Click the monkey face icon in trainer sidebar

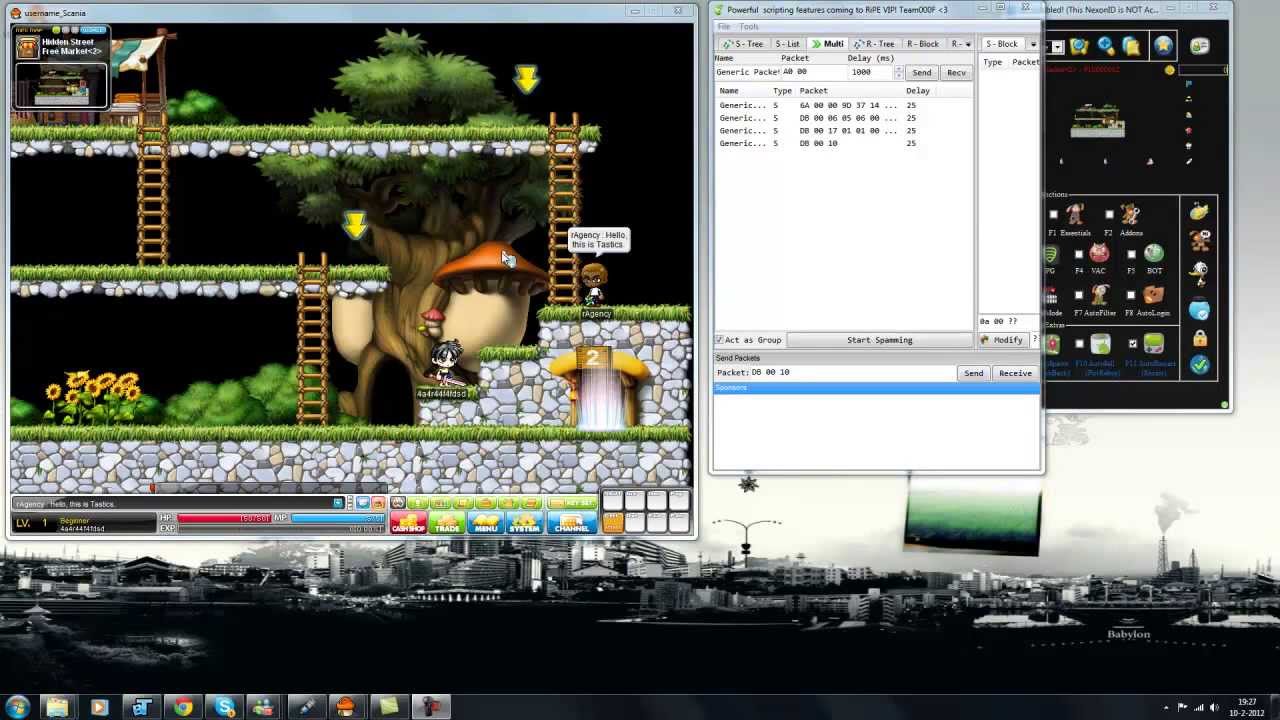1200,240
